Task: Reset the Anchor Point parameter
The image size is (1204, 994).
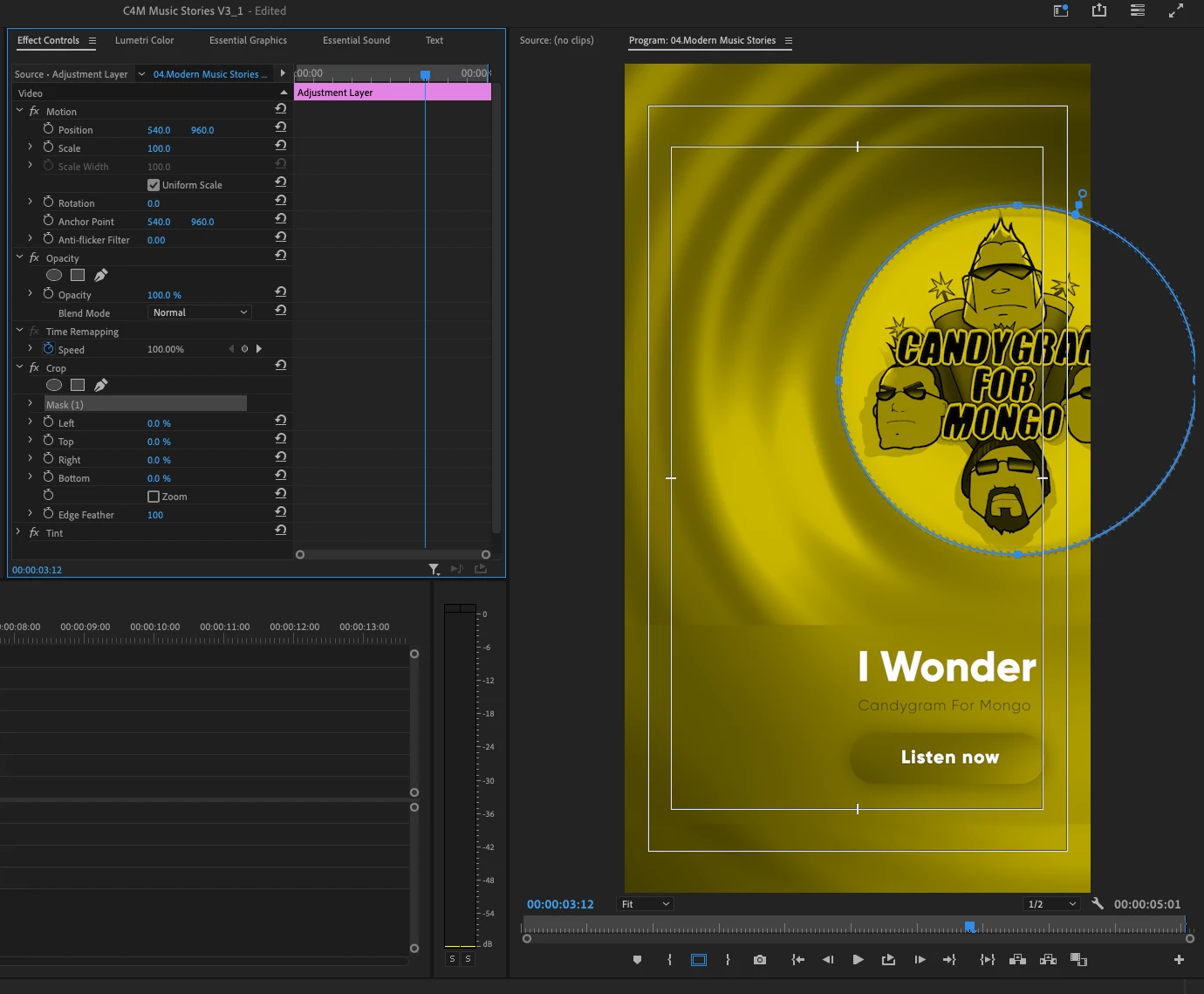Action: click(x=280, y=219)
